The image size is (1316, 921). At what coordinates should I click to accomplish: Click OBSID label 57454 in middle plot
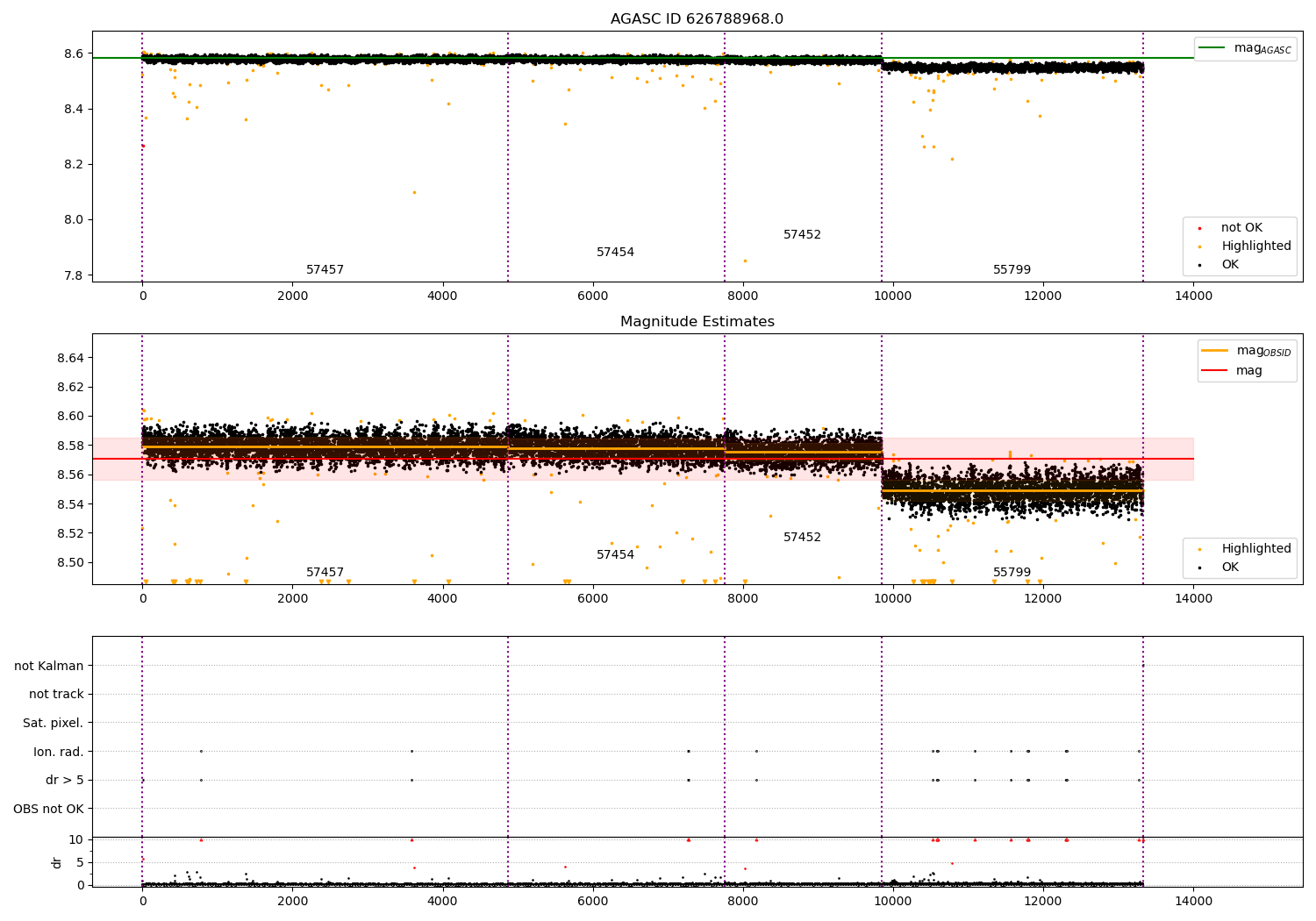click(x=615, y=555)
